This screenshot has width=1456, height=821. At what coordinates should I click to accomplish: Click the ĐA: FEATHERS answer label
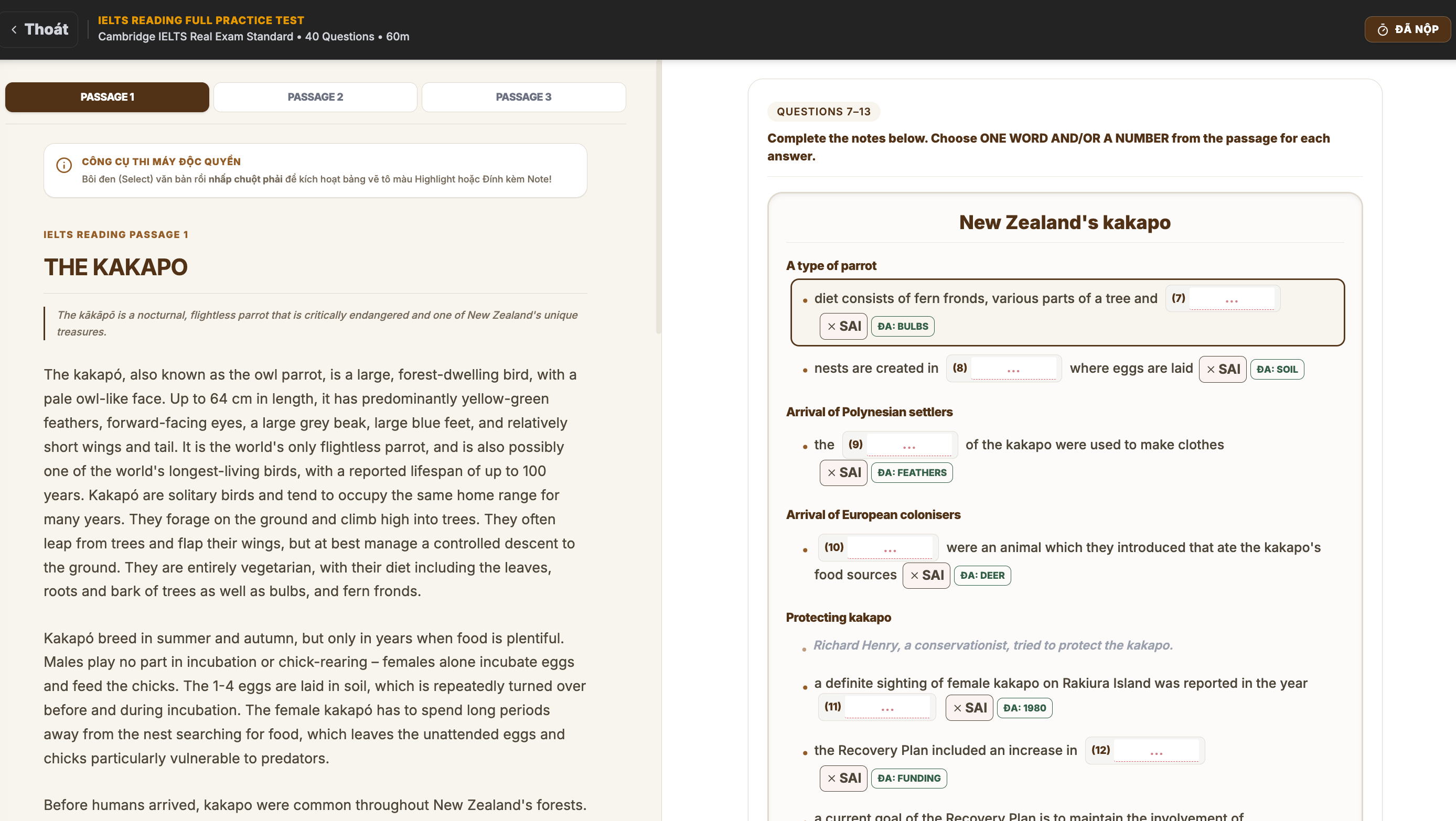coord(912,473)
